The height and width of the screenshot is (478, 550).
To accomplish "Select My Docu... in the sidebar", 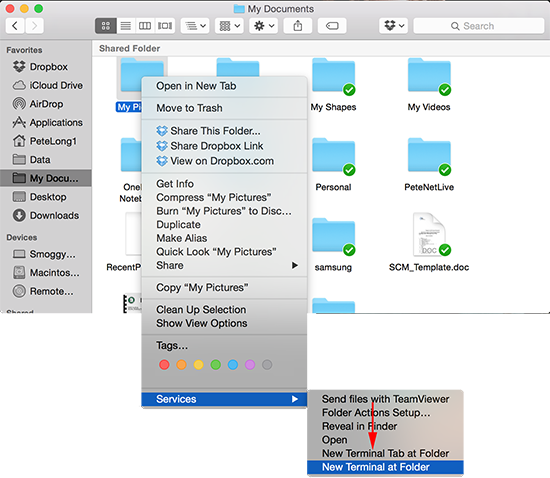I will [46, 178].
